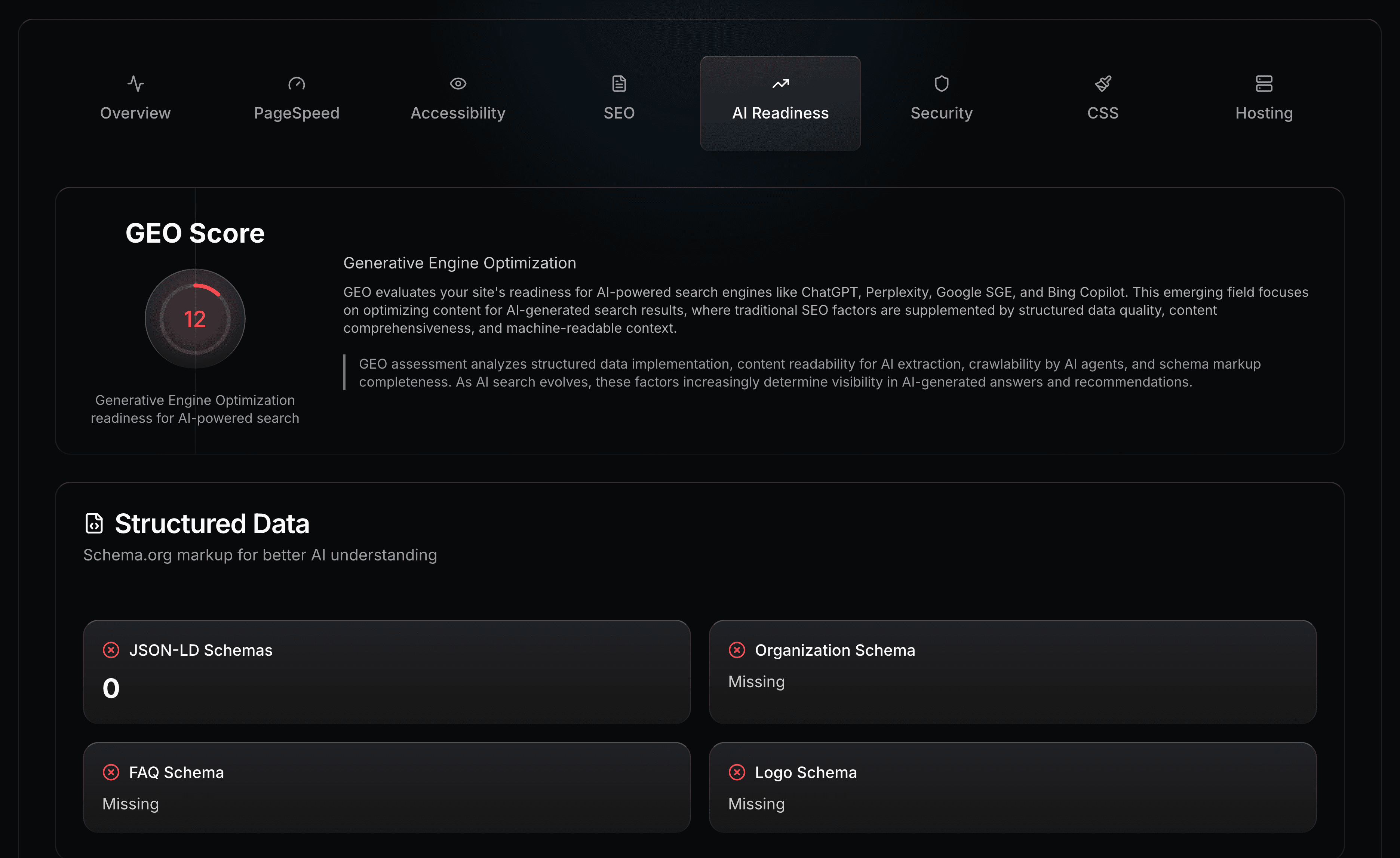The width and height of the screenshot is (1400, 858).
Task: Select the JSON-LD Schemas card title
Action: pos(200,650)
